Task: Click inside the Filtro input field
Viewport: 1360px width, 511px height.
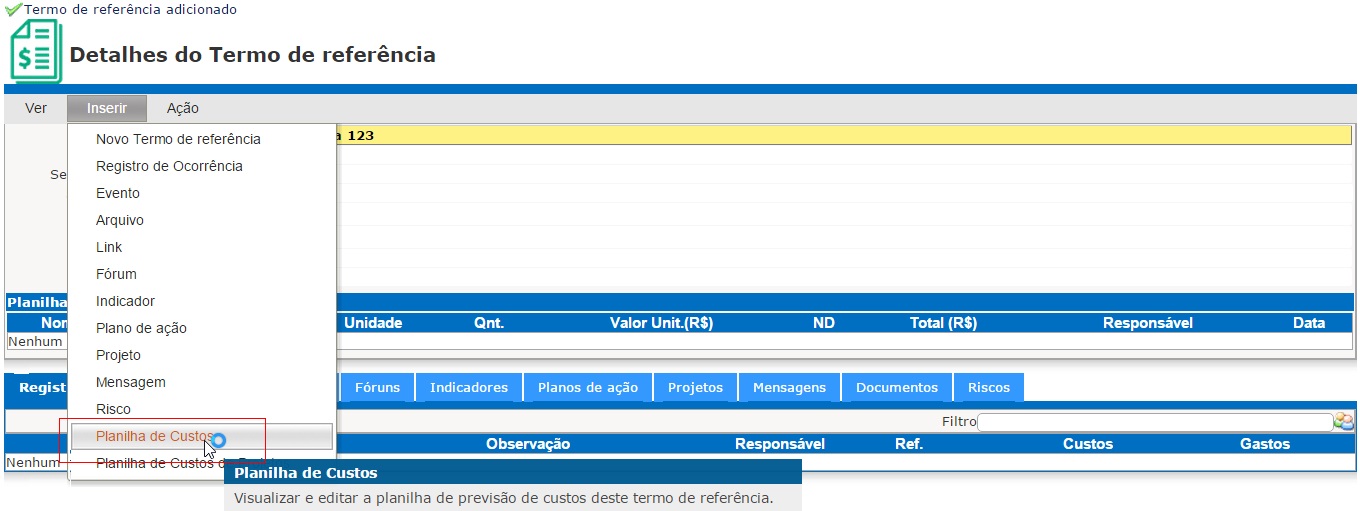Action: click(1154, 422)
